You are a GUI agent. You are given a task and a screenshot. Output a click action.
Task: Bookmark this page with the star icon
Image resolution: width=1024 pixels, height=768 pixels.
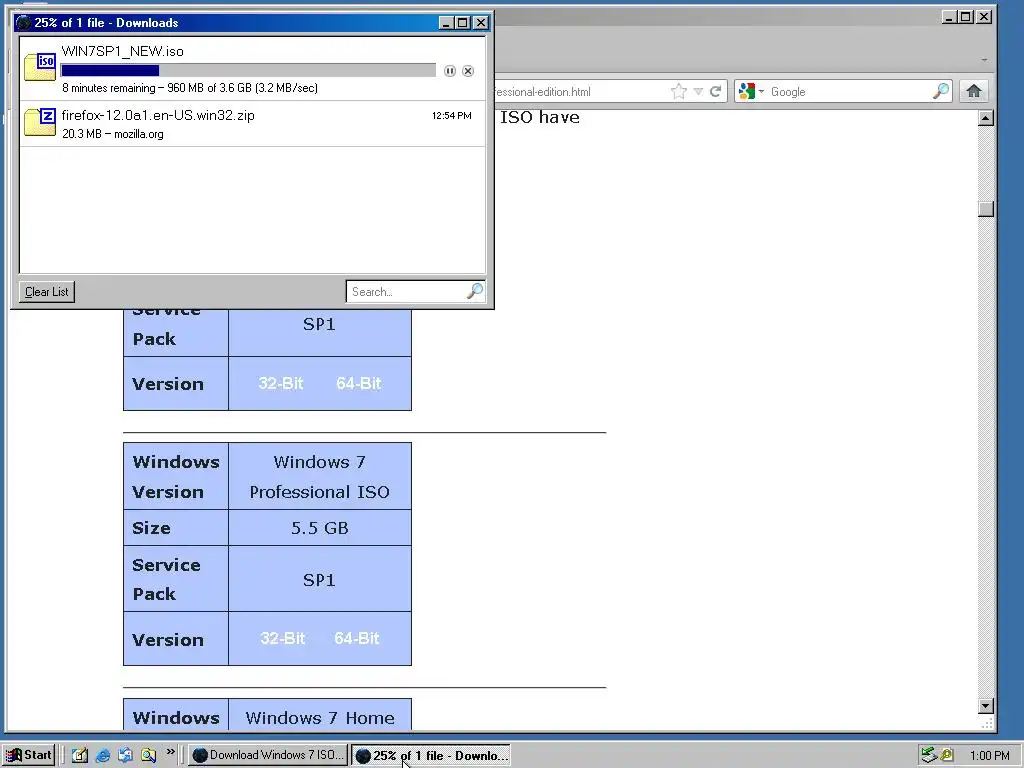click(679, 91)
